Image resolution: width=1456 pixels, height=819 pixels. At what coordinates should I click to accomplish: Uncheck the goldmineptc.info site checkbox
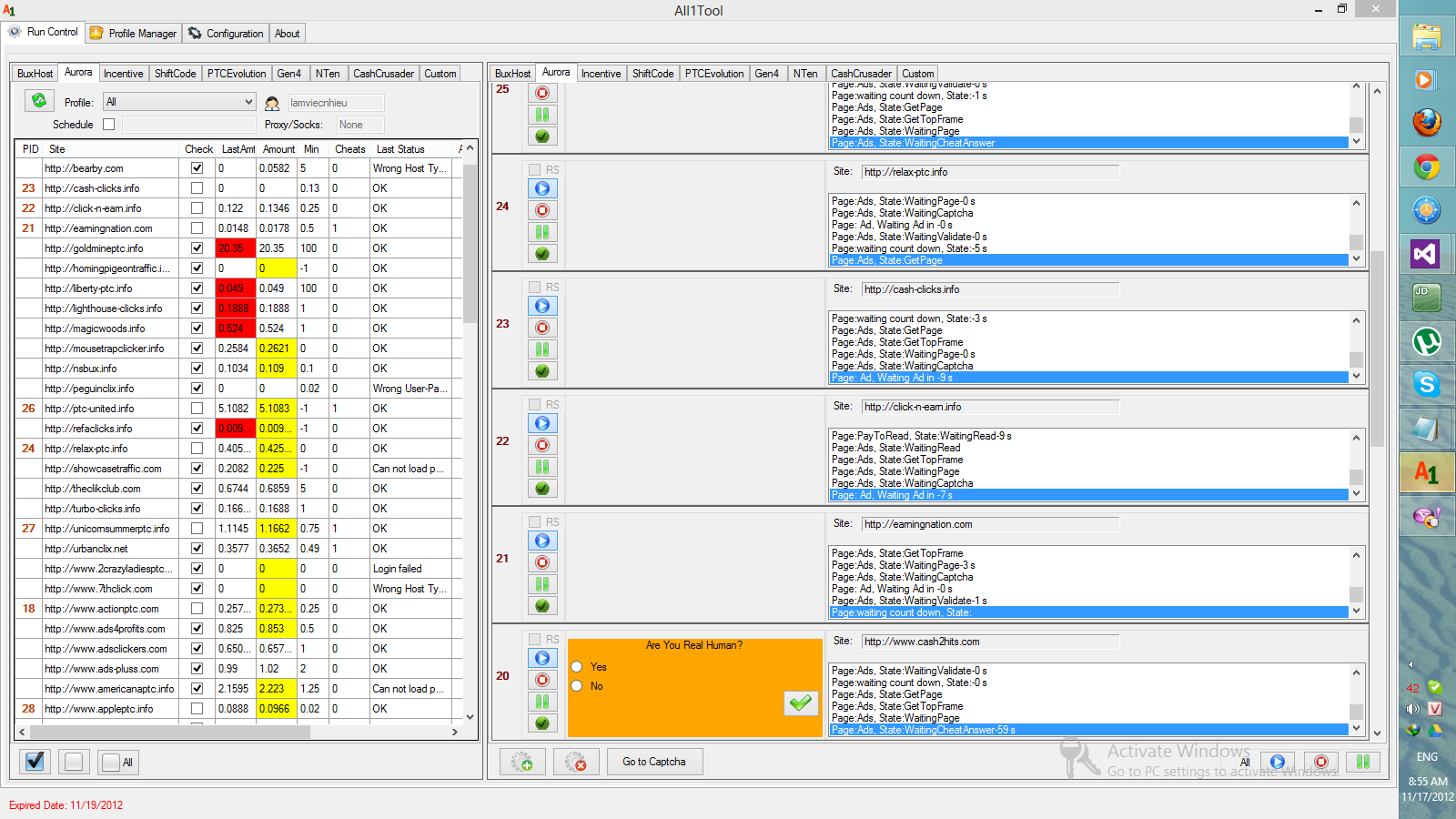point(197,248)
